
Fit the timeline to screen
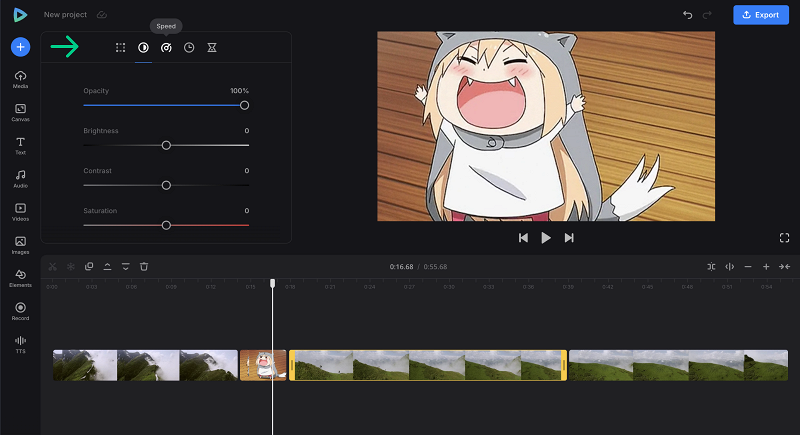tap(784, 266)
